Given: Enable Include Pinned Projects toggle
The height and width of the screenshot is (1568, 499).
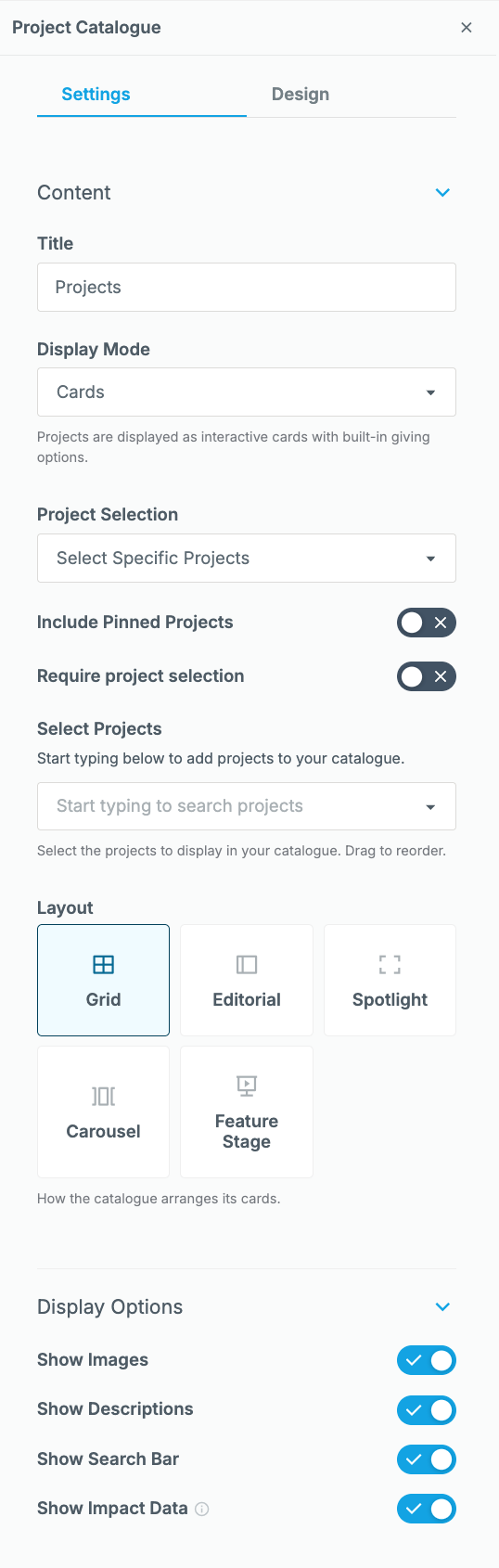Looking at the screenshot, I should click(x=427, y=623).
